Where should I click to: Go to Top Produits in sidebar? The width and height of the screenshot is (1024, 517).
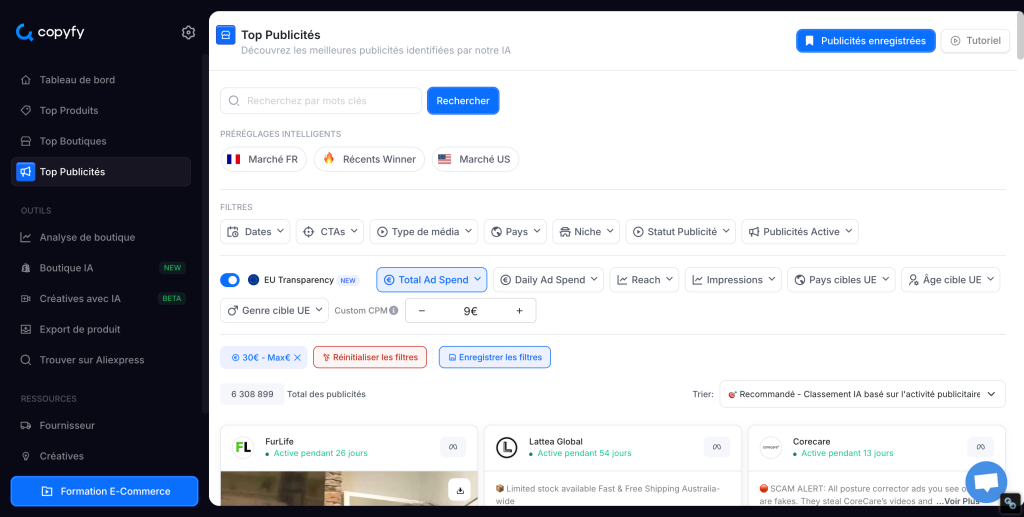(x=69, y=110)
